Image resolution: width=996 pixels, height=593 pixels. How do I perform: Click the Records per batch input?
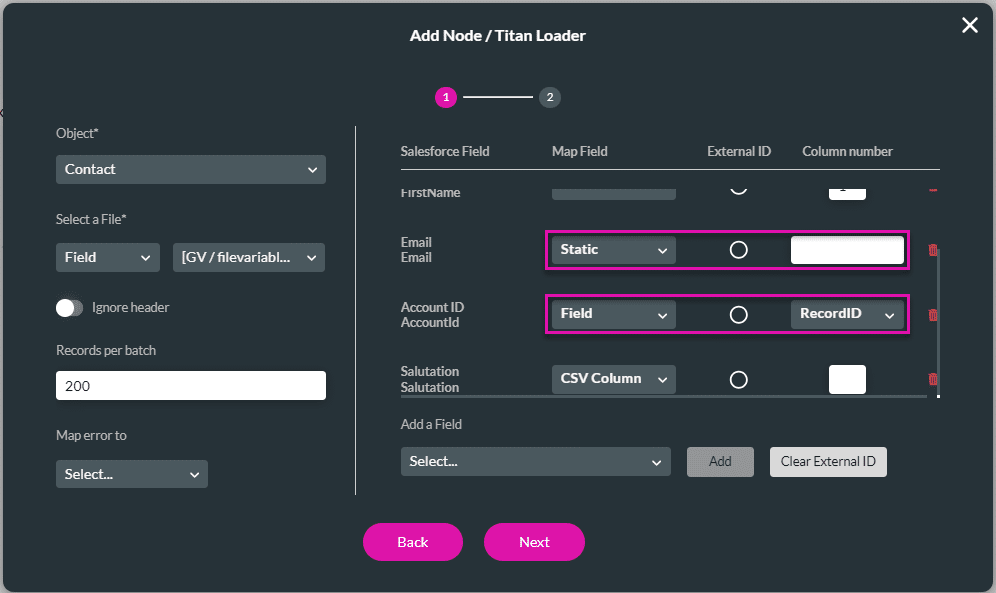[190, 386]
